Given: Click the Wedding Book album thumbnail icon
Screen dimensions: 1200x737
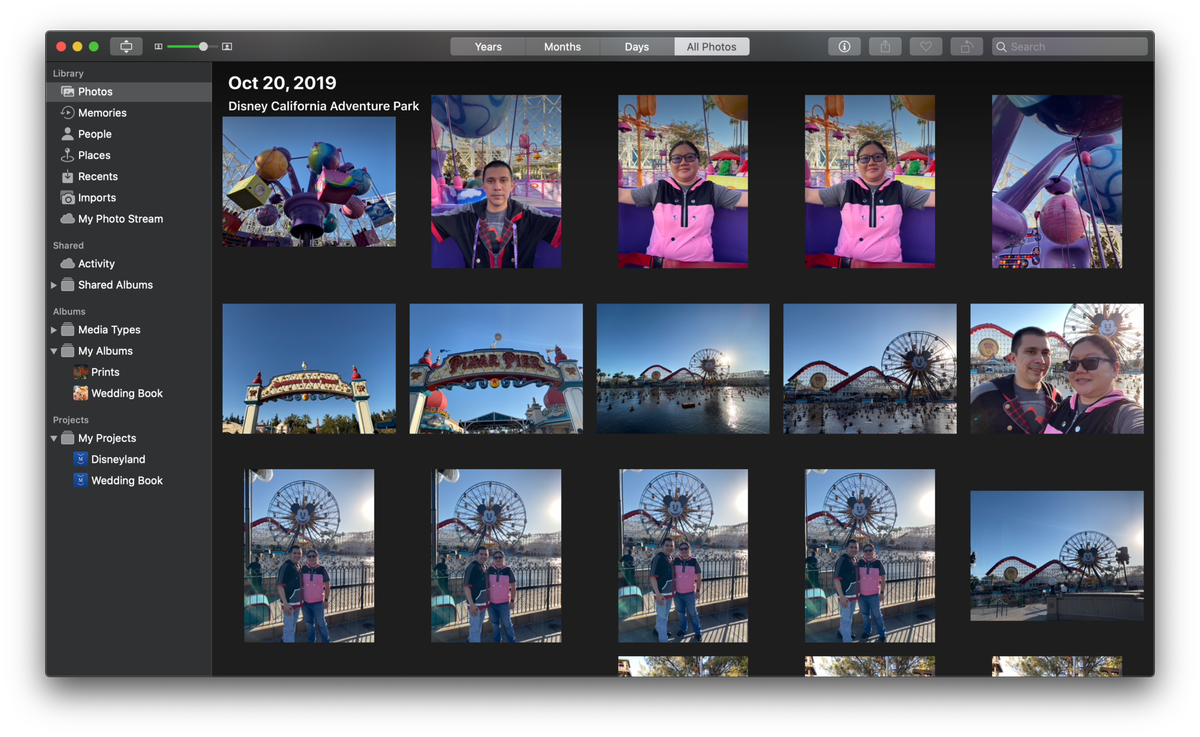Looking at the screenshot, I should (81, 393).
